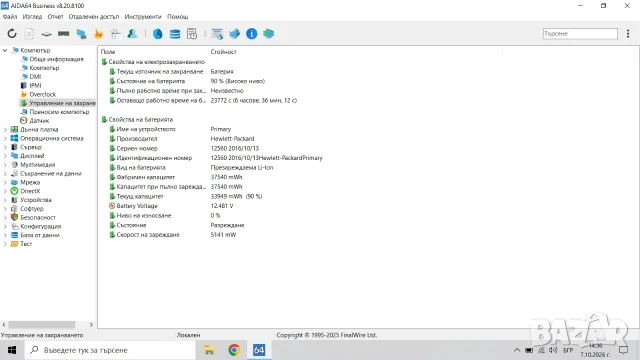The image size is (640, 360).
Task: Select IPMI in the tree
Action: [x=35, y=85]
